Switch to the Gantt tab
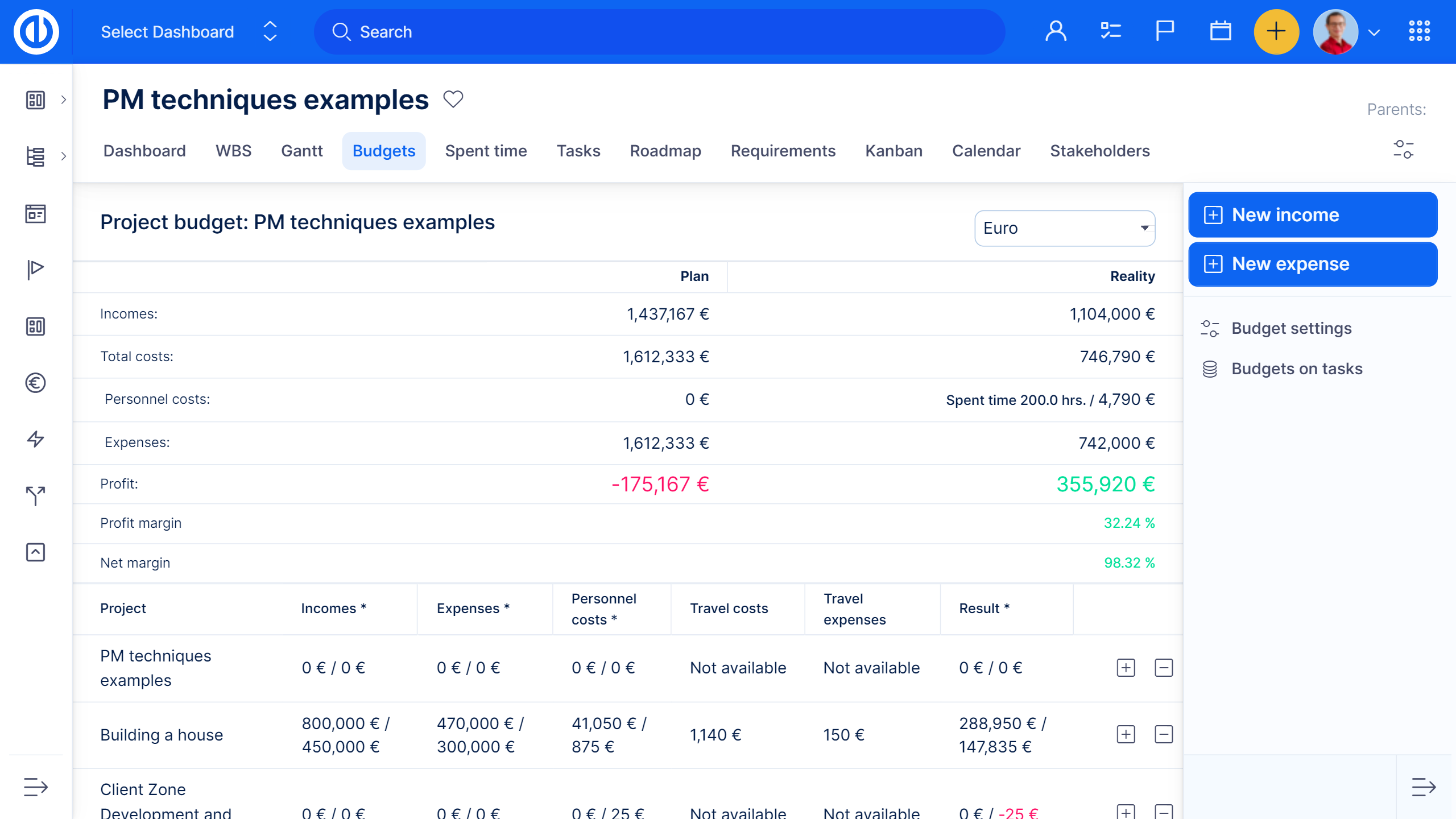 click(x=301, y=151)
